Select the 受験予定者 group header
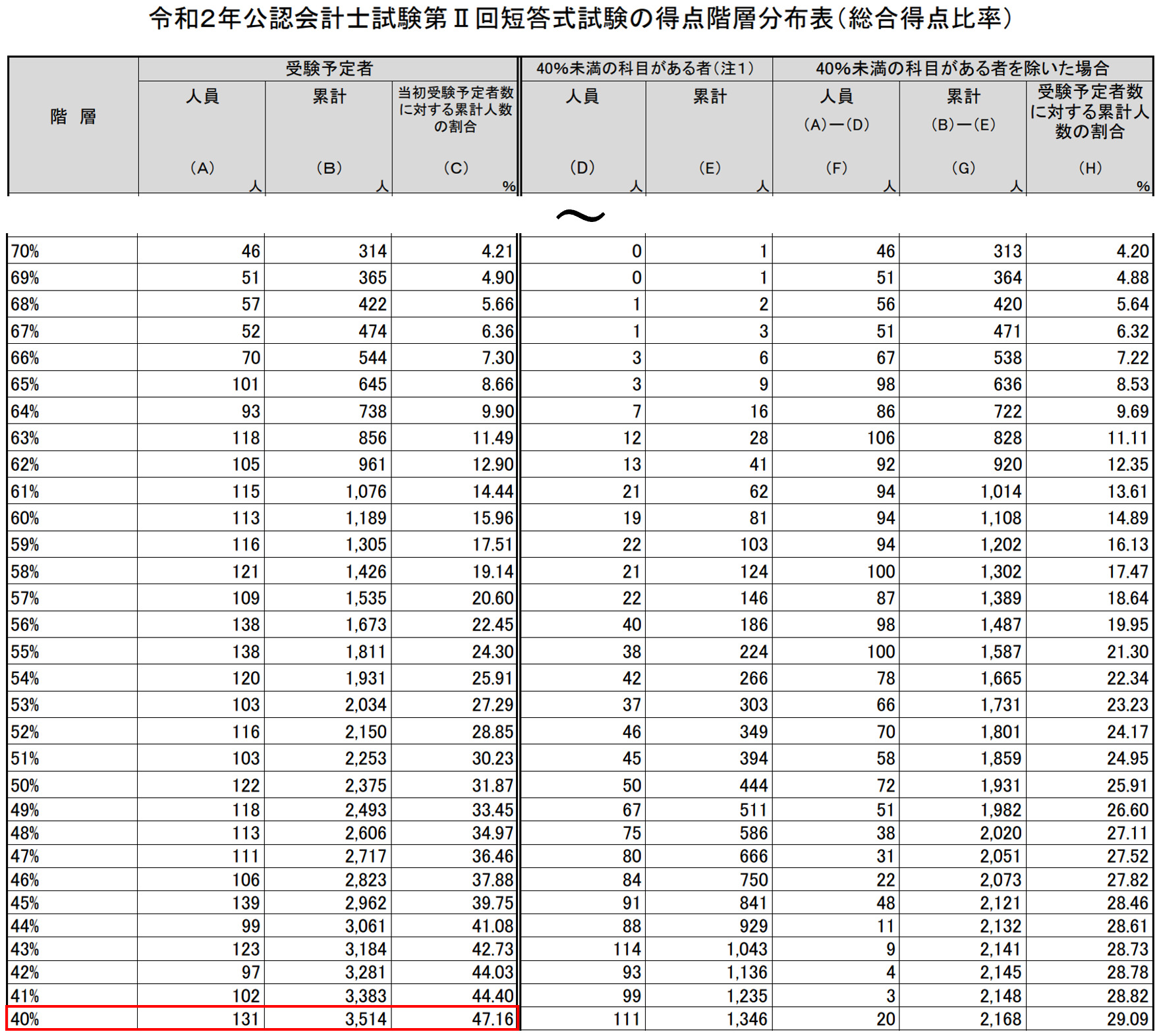The width and height of the screenshot is (1159, 1036). click(329, 68)
